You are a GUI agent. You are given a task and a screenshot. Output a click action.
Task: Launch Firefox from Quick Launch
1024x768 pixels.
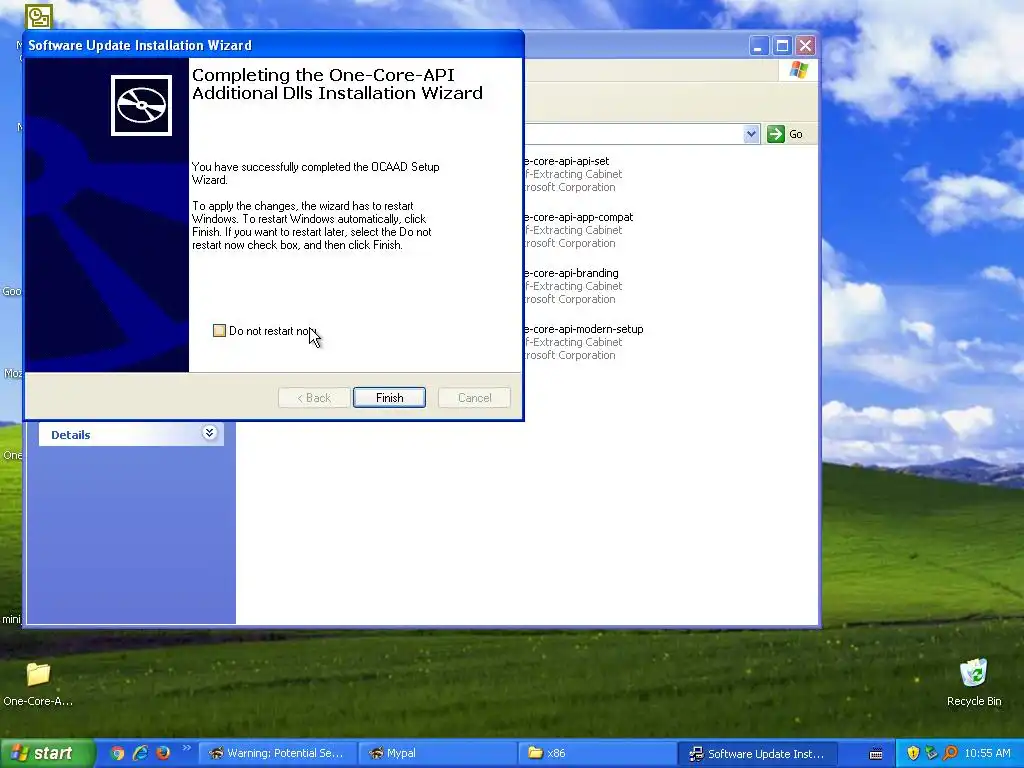[x=163, y=753]
